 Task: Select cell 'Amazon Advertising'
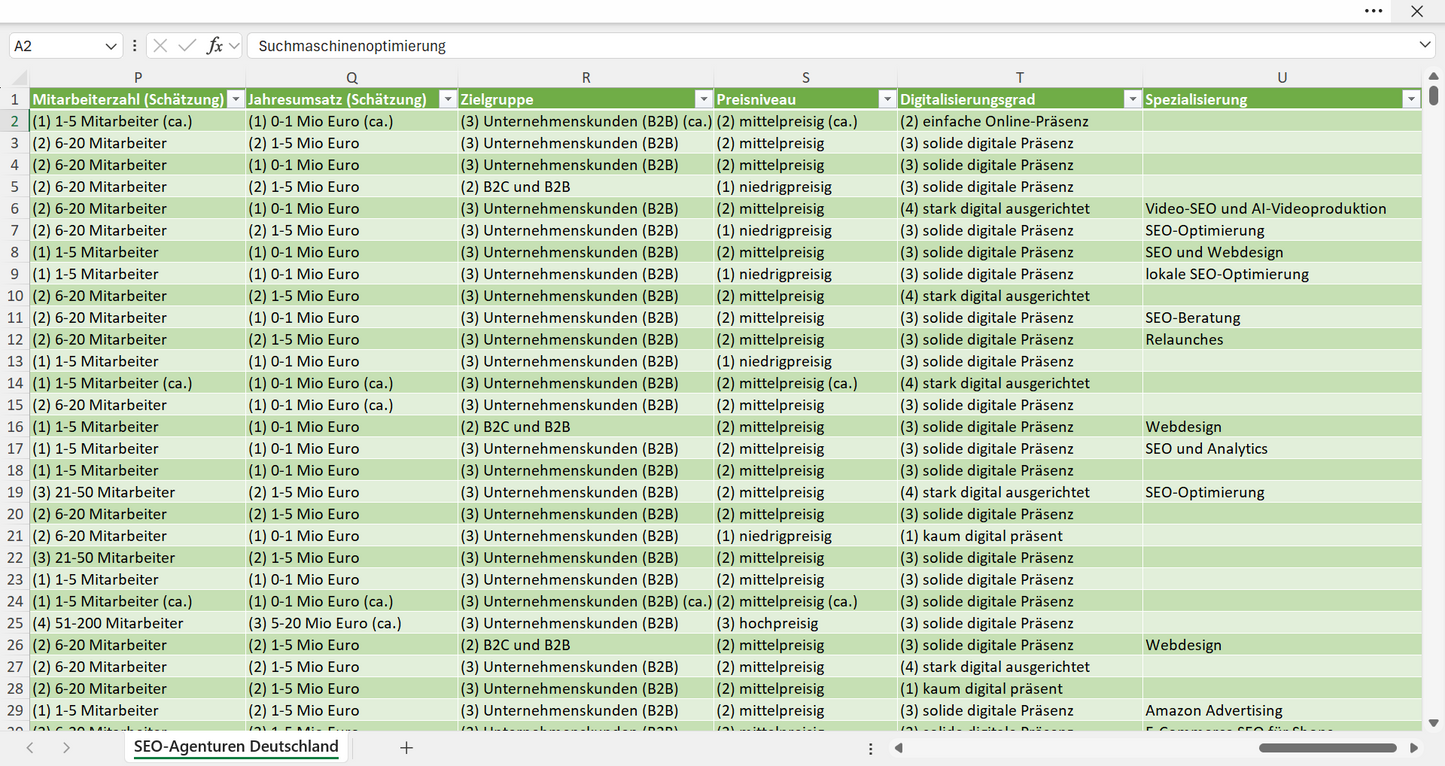click(1282, 711)
